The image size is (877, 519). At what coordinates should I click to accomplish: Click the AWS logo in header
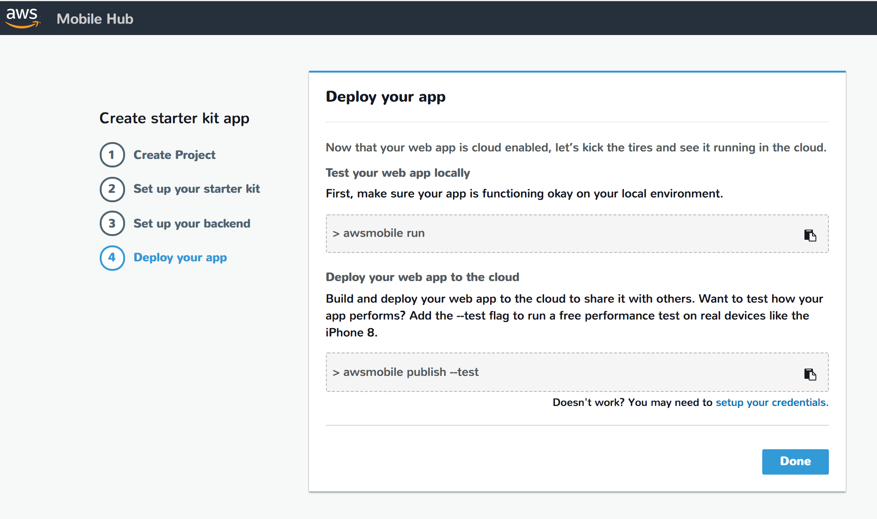[22, 18]
